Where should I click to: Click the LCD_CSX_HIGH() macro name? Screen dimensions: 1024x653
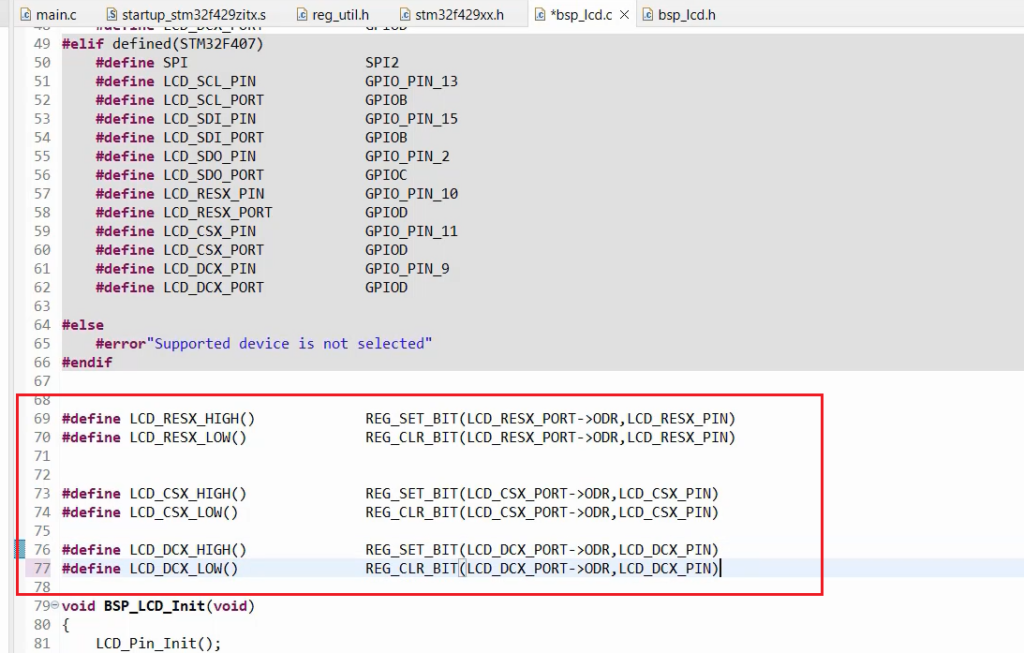(x=188, y=494)
